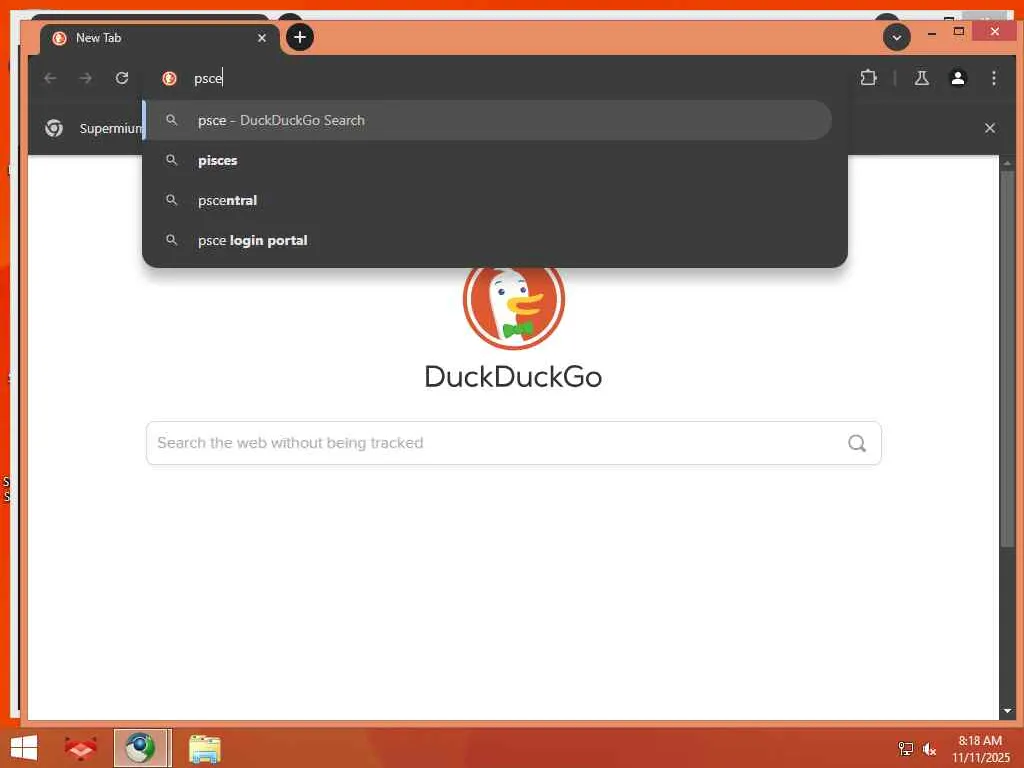Click the forward navigation arrow
1024x768 pixels.
[86, 78]
